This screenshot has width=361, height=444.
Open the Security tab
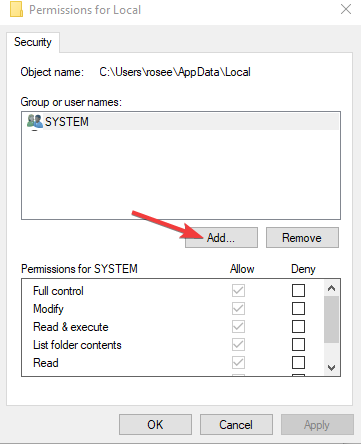(33, 42)
